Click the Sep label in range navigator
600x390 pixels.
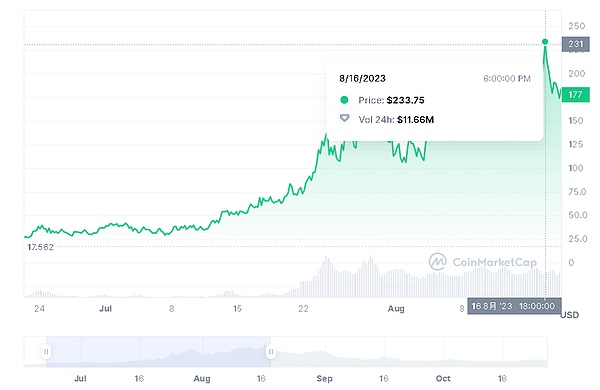point(324,379)
